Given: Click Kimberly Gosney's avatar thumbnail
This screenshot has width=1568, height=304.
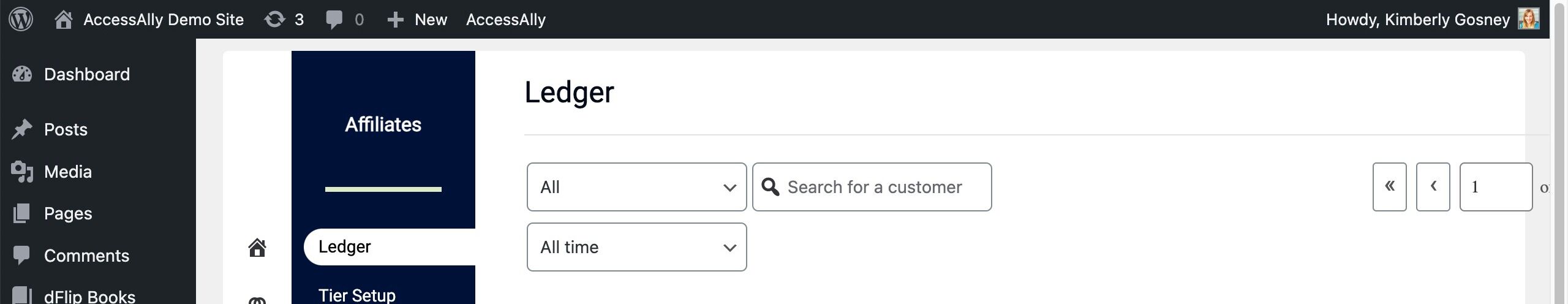Looking at the screenshot, I should (1528, 19).
